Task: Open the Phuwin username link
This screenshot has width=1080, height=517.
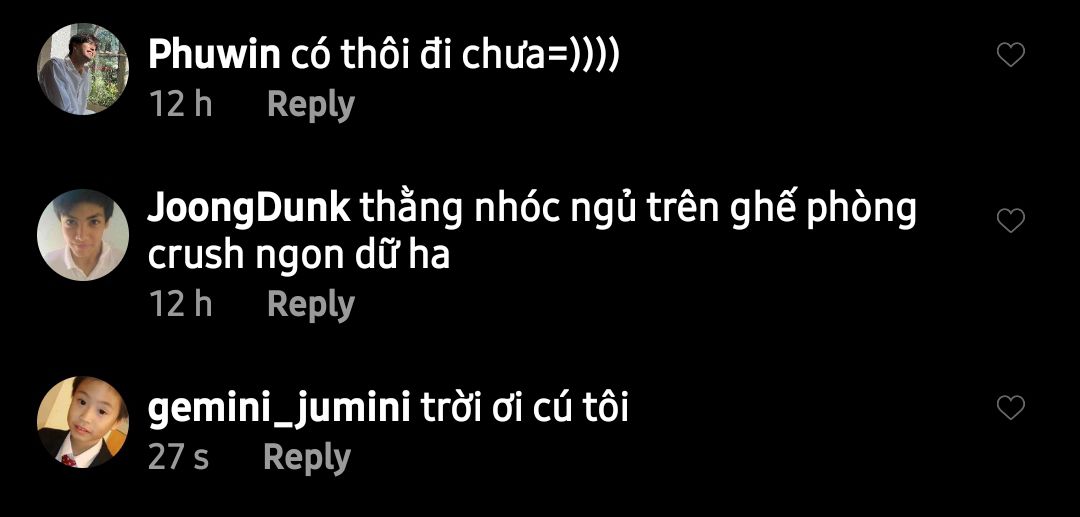Action: pos(214,56)
